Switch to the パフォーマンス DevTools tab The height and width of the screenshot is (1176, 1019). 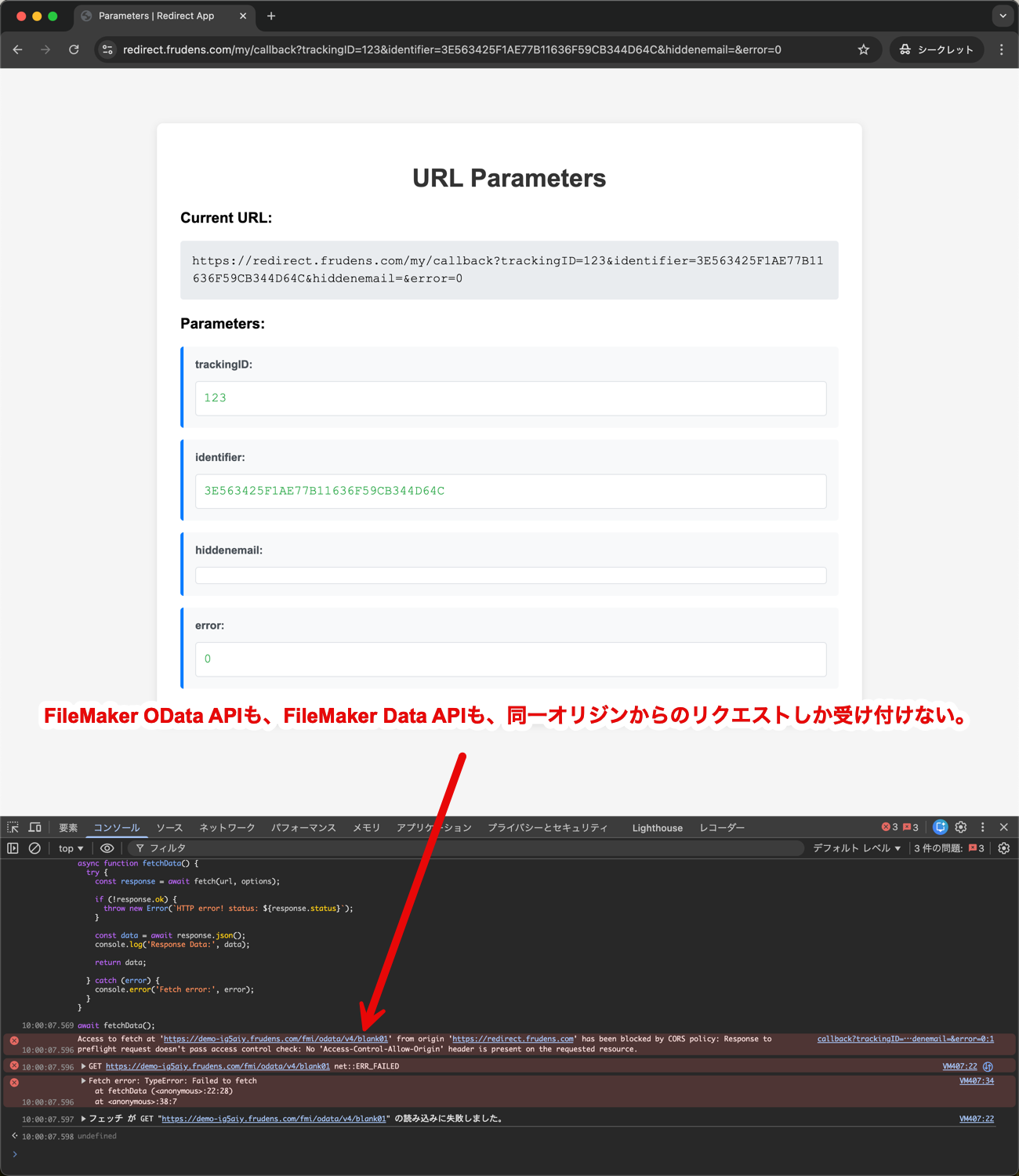coord(303,828)
